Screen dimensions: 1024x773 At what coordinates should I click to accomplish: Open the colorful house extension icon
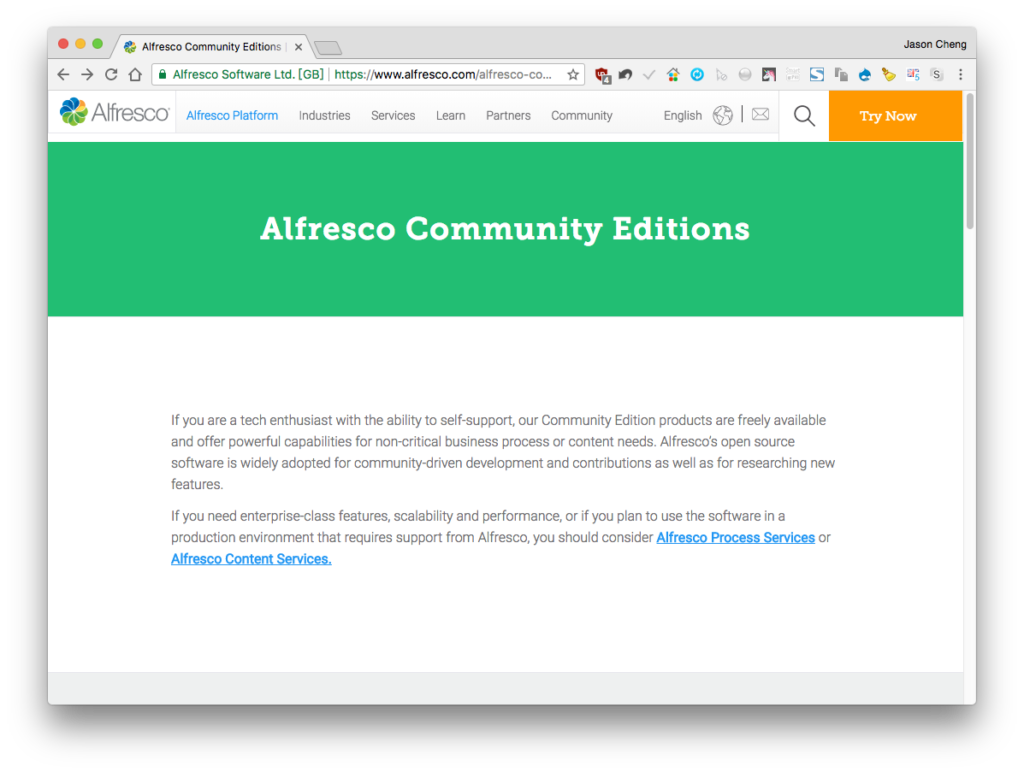(673, 74)
